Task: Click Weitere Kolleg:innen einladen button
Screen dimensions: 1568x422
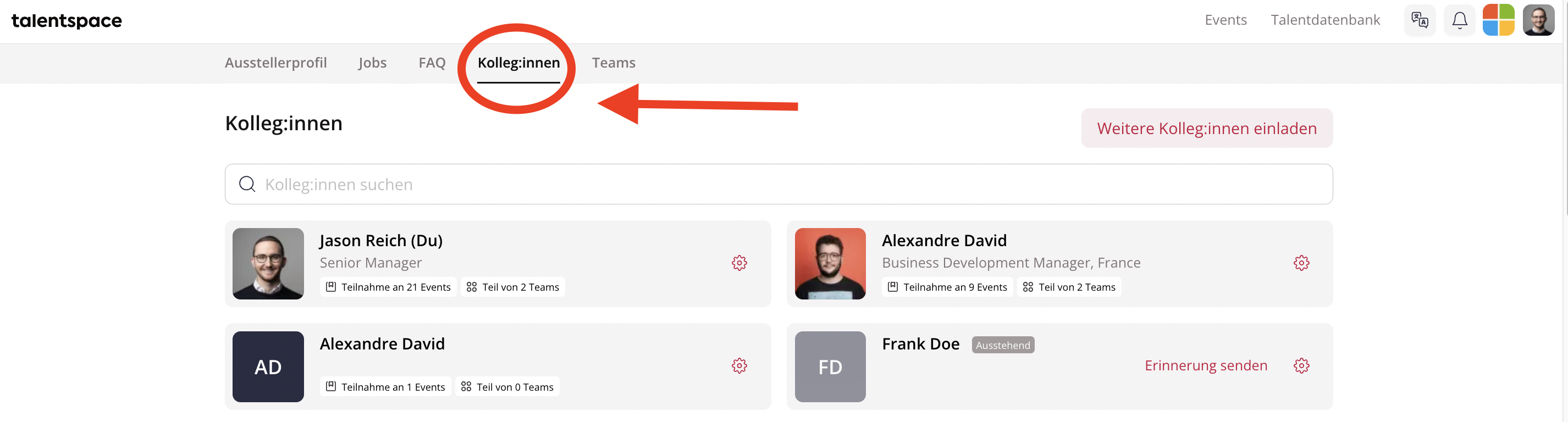Action: (x=1206, y=128)
